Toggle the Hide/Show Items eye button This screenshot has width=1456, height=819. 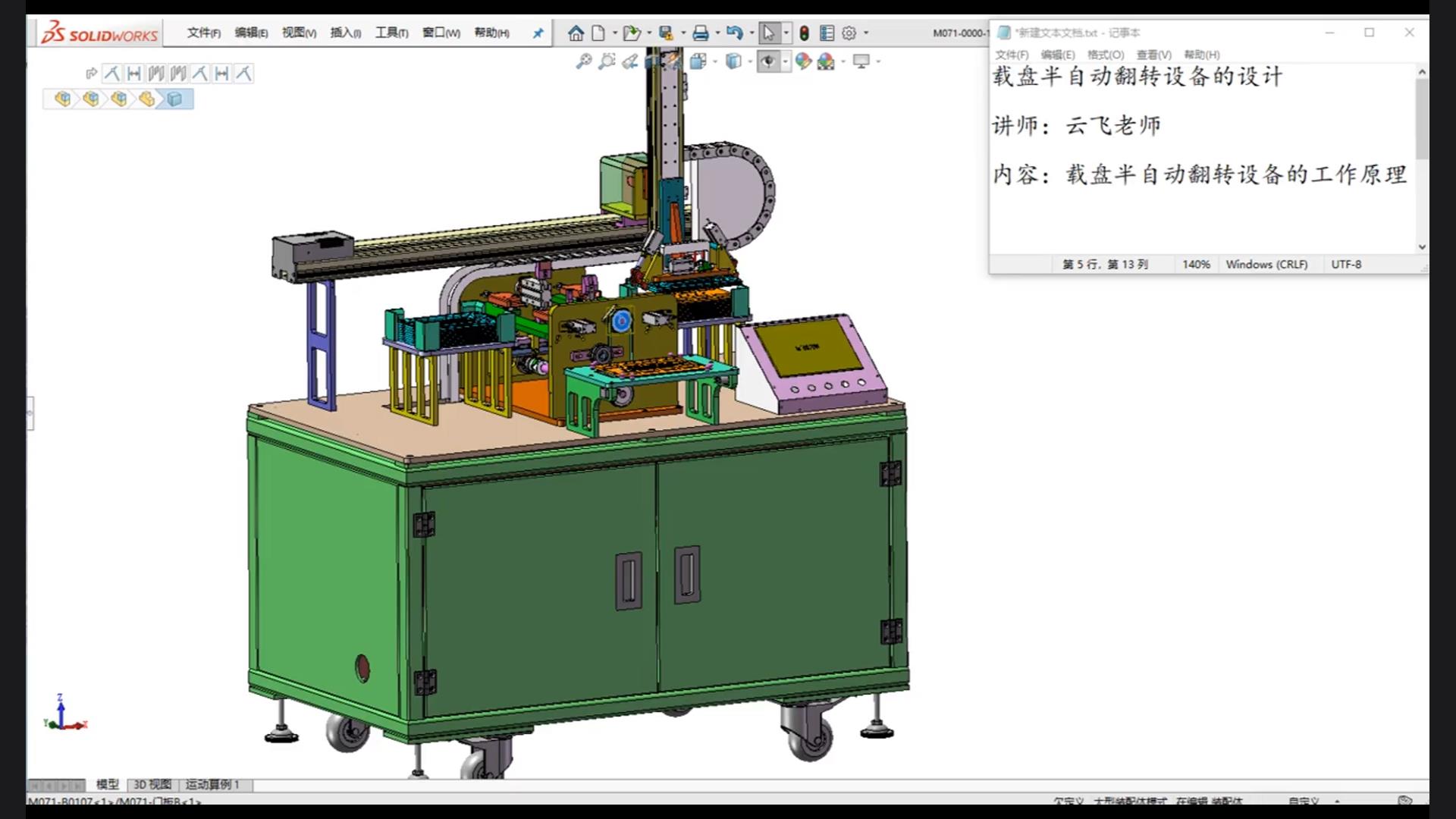tap(768, 61)
